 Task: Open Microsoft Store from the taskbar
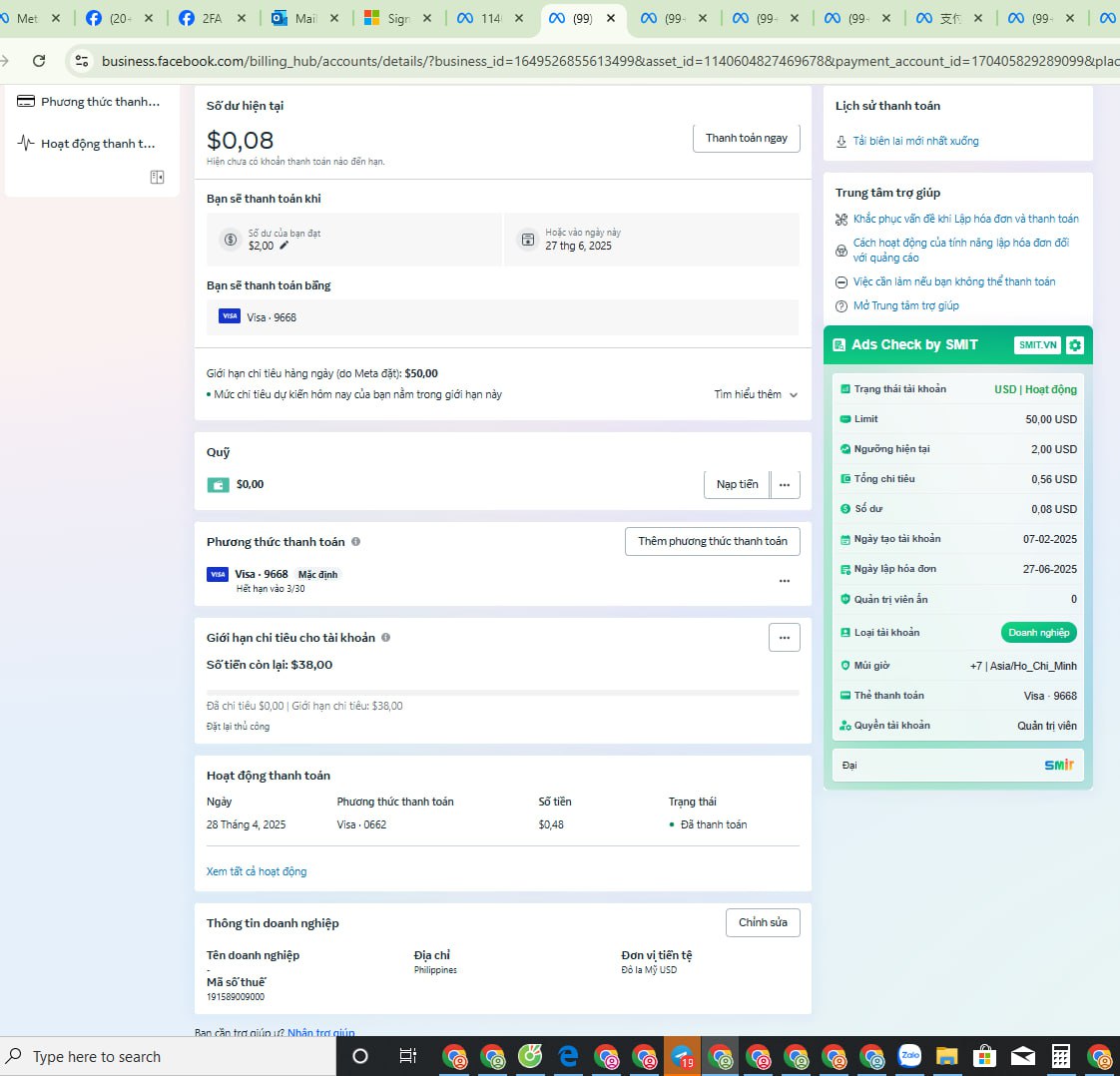coord(984,1056)
